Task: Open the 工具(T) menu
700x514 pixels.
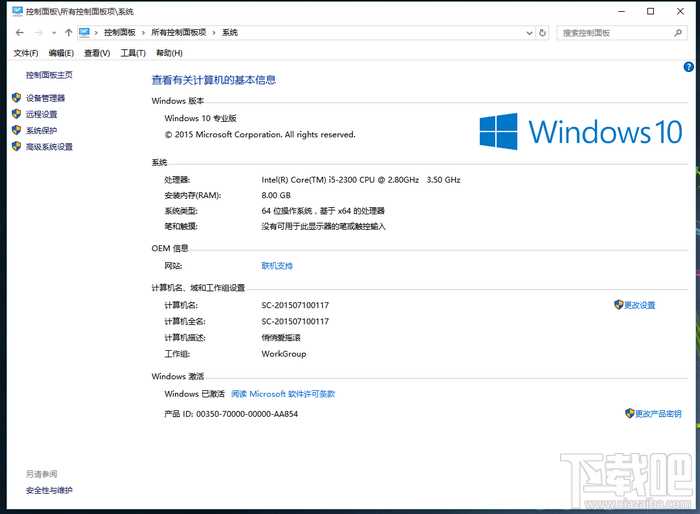Action: (x=133, y=53)
